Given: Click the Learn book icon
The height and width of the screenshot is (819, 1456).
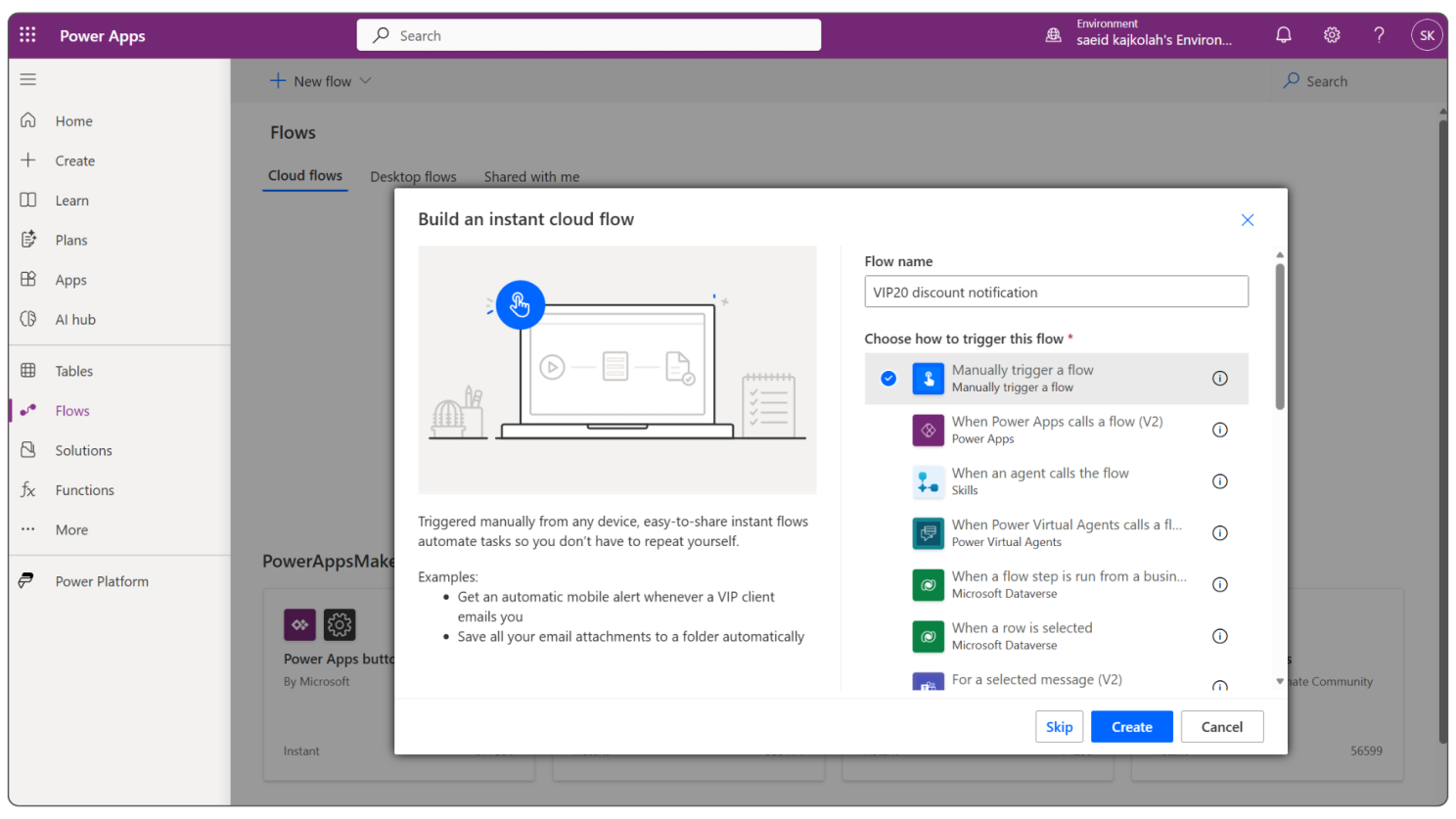Looking at the screenshot, I should (28, 200).
